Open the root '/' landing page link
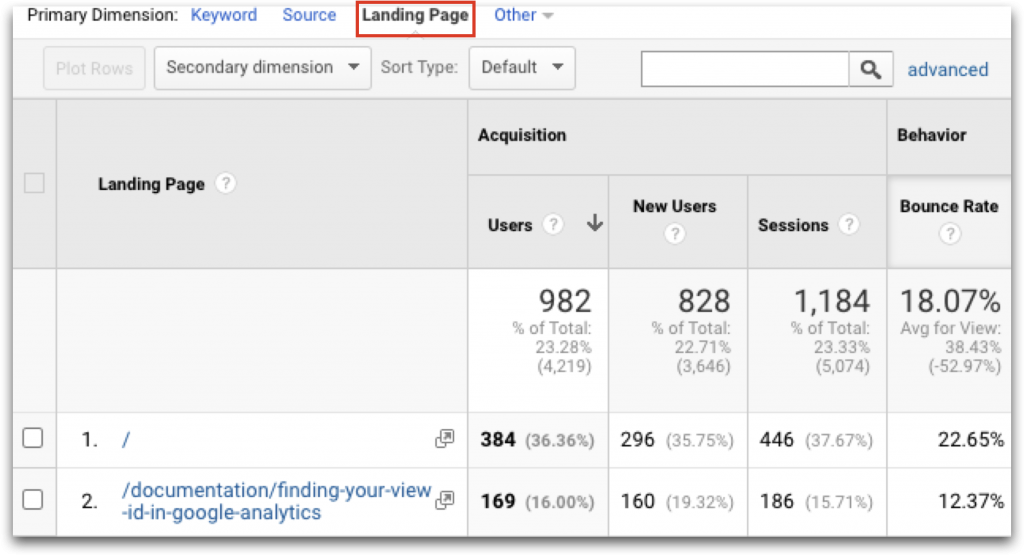Viewport: 1024px width, 556px height. coord(126,440)
